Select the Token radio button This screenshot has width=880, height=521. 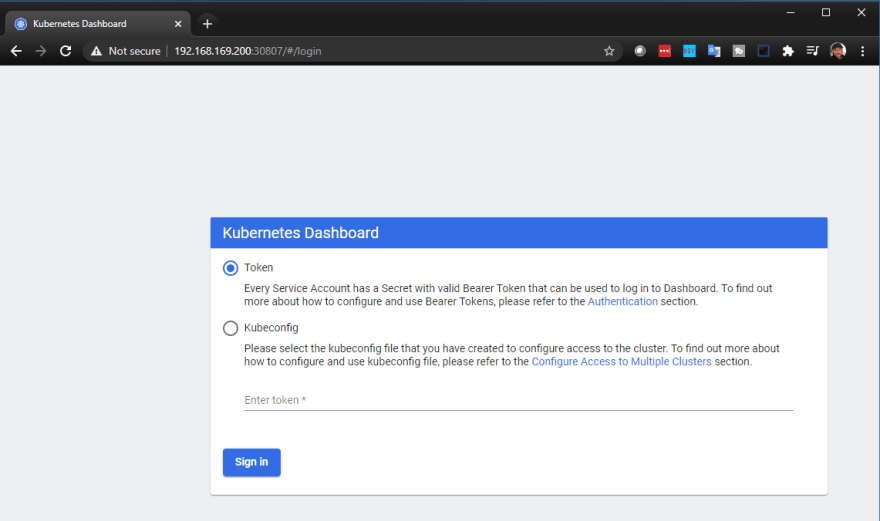[x=230, y=268]
